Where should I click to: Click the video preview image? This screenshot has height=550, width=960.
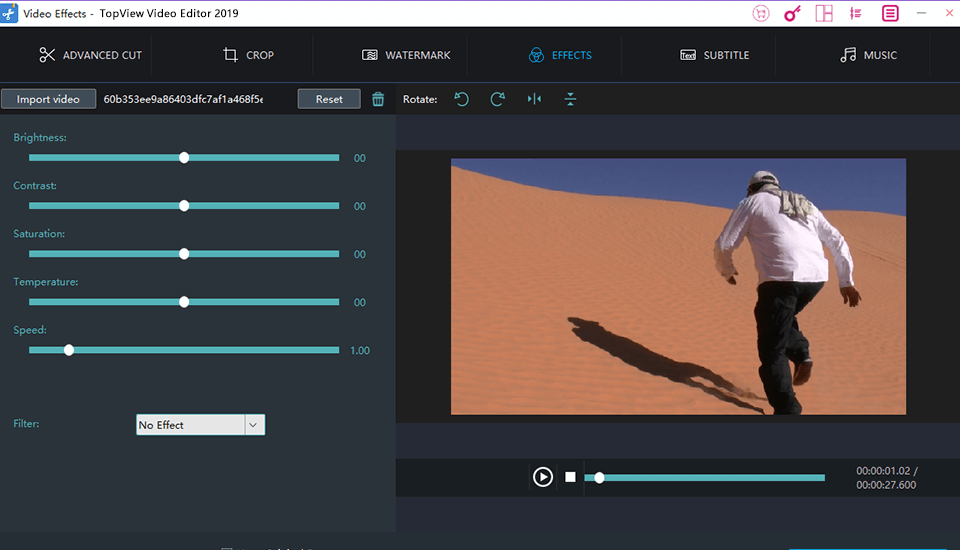pyautogui.click(x=678, y=287)
